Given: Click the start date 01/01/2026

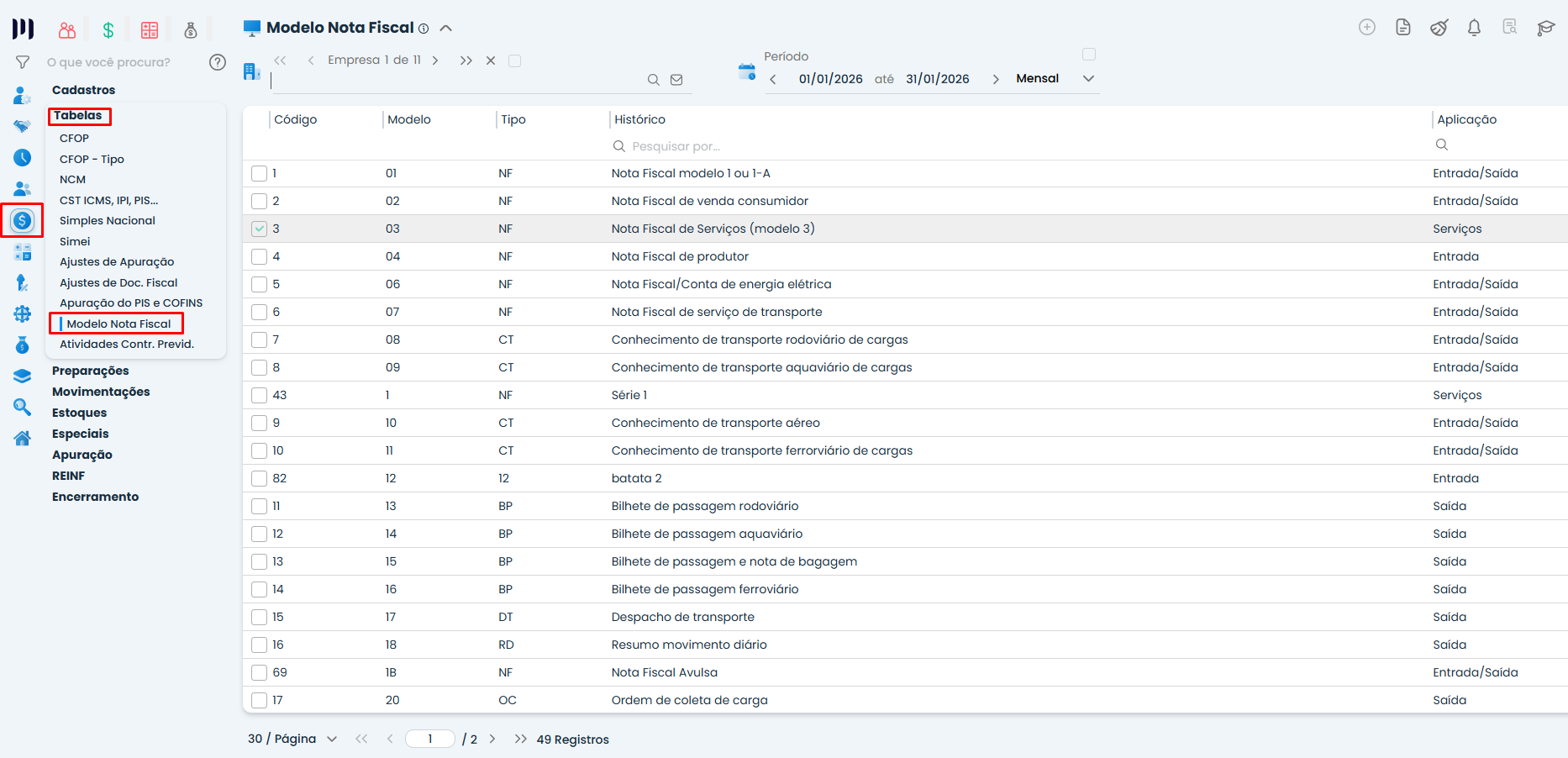Looking at the screenshot, I should pyautogui.click(x=831, y=79).
